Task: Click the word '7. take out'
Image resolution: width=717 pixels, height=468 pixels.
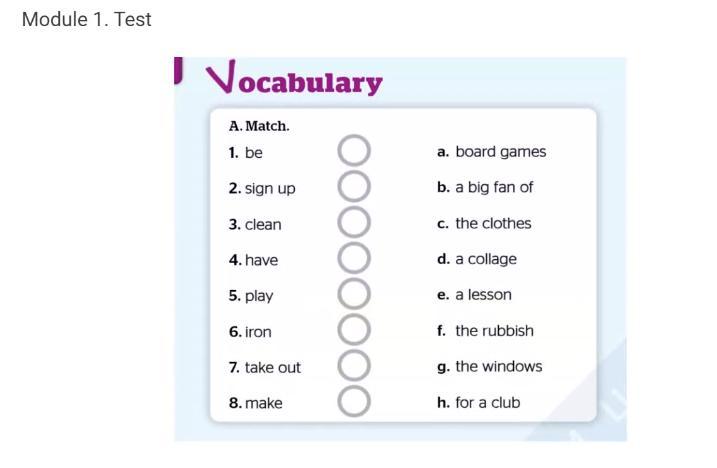Action: (264, 368)
